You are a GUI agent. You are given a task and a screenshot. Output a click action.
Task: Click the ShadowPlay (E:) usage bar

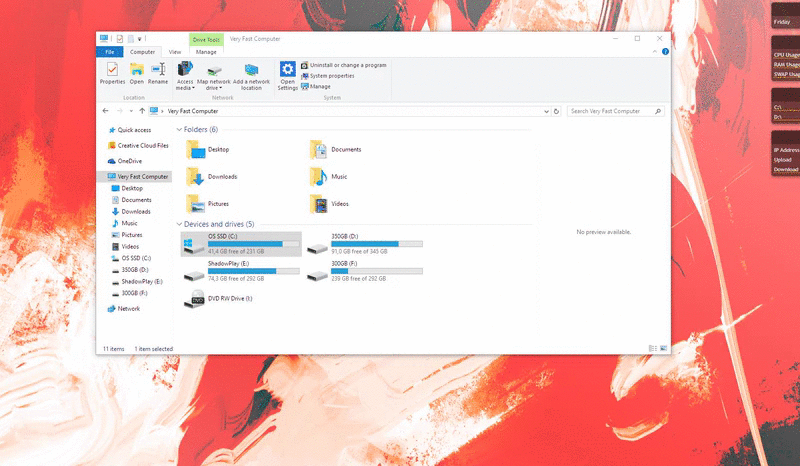tap(254, 271)
